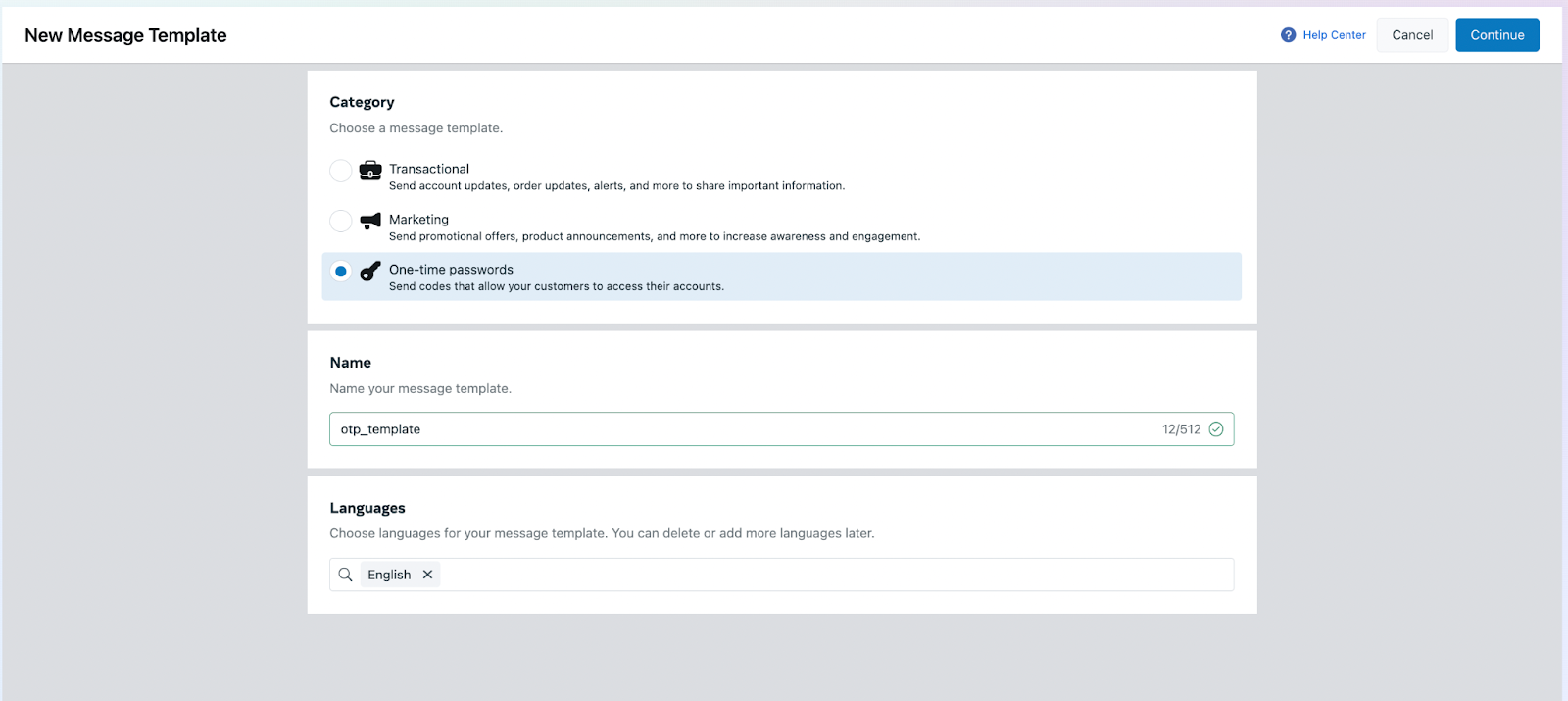Click the English language chip text
Screen dimensions: 1568x701
[x=389, y=575]
